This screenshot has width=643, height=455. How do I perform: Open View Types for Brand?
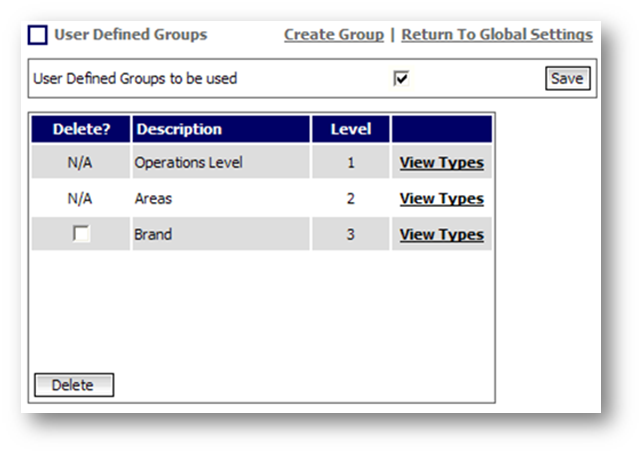click(441, 235)
